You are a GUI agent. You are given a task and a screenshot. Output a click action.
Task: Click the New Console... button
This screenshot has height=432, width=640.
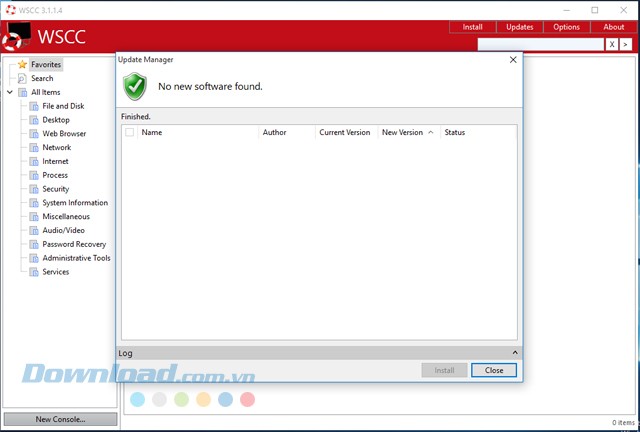click(x=60, y=419)
